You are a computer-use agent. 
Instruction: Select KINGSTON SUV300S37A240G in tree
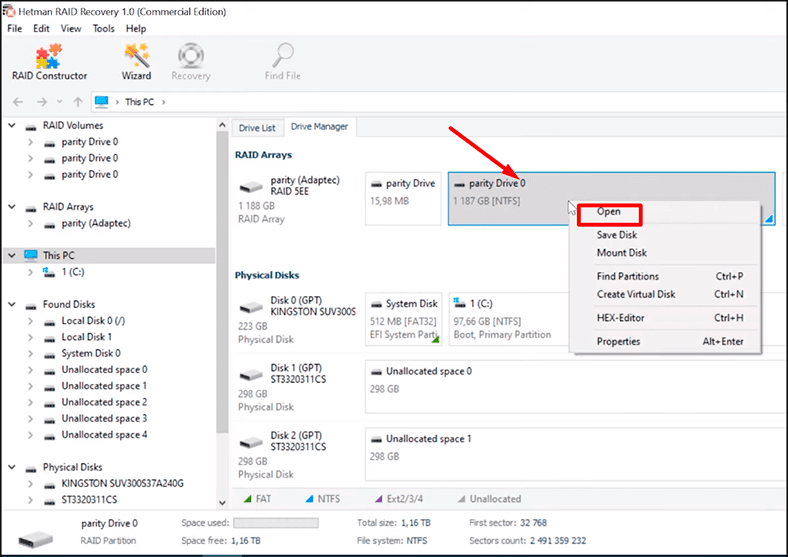[122, 484]
